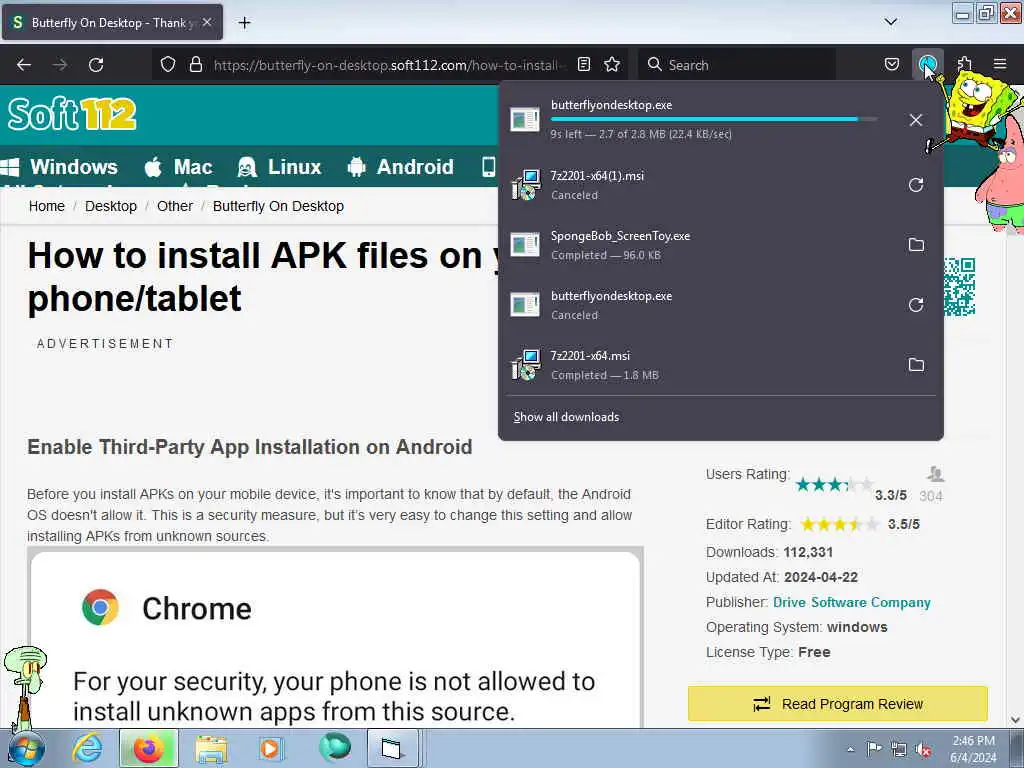The width and height of the screenshot is (1024, 768).
Task: Click the Soft112 logo
Action: click(x=72, y=114)
